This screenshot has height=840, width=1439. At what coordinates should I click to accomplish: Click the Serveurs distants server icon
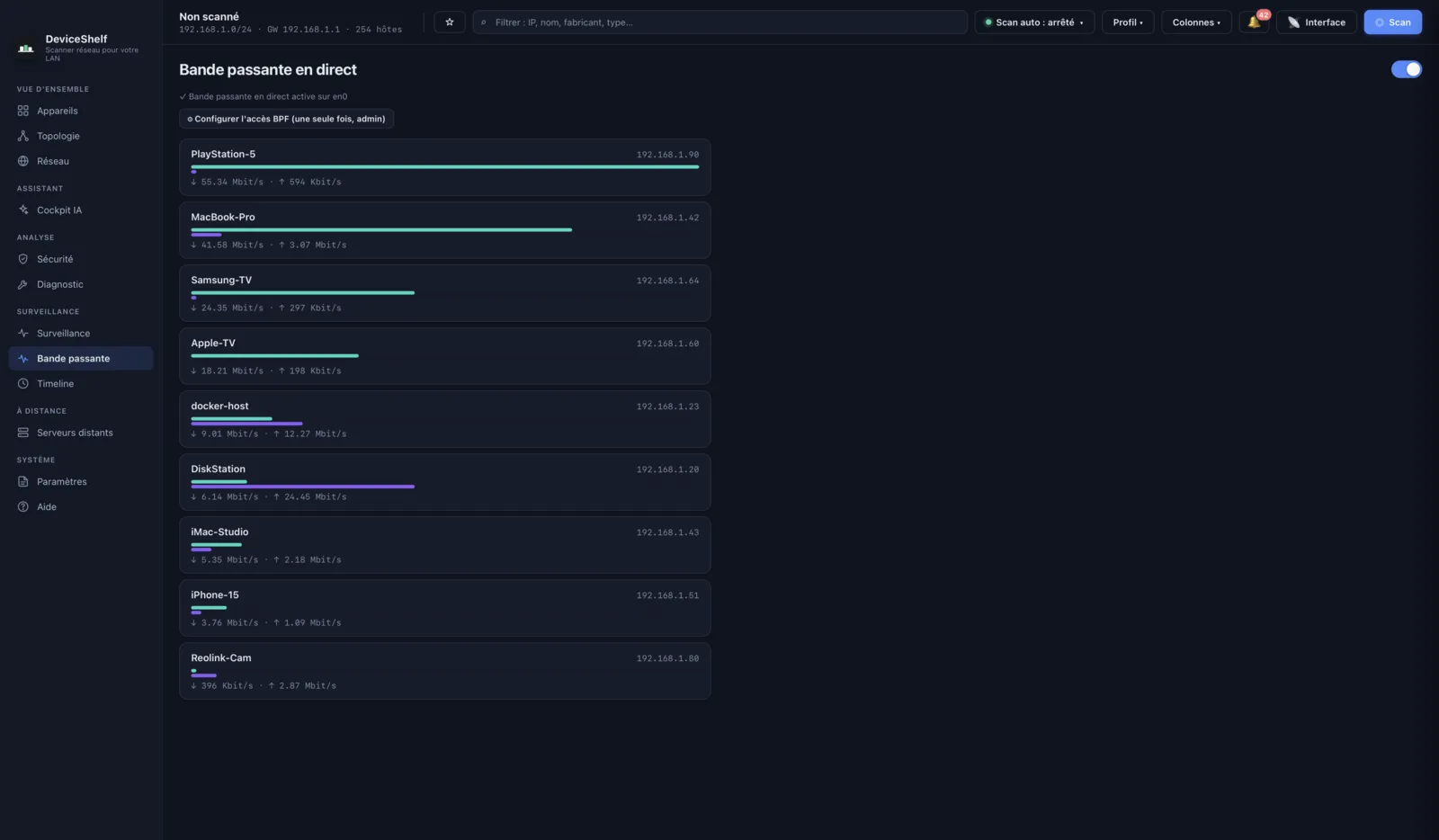coord(23,433)
